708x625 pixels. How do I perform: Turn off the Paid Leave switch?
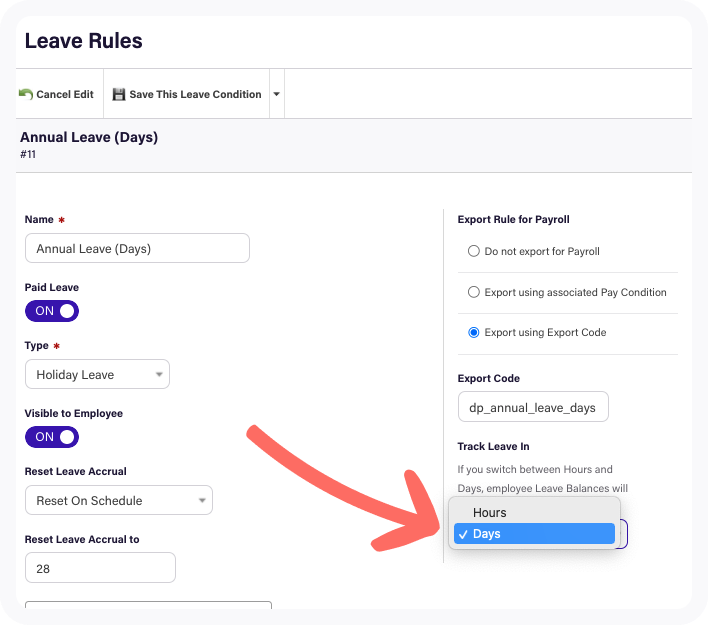click(52, 311)
